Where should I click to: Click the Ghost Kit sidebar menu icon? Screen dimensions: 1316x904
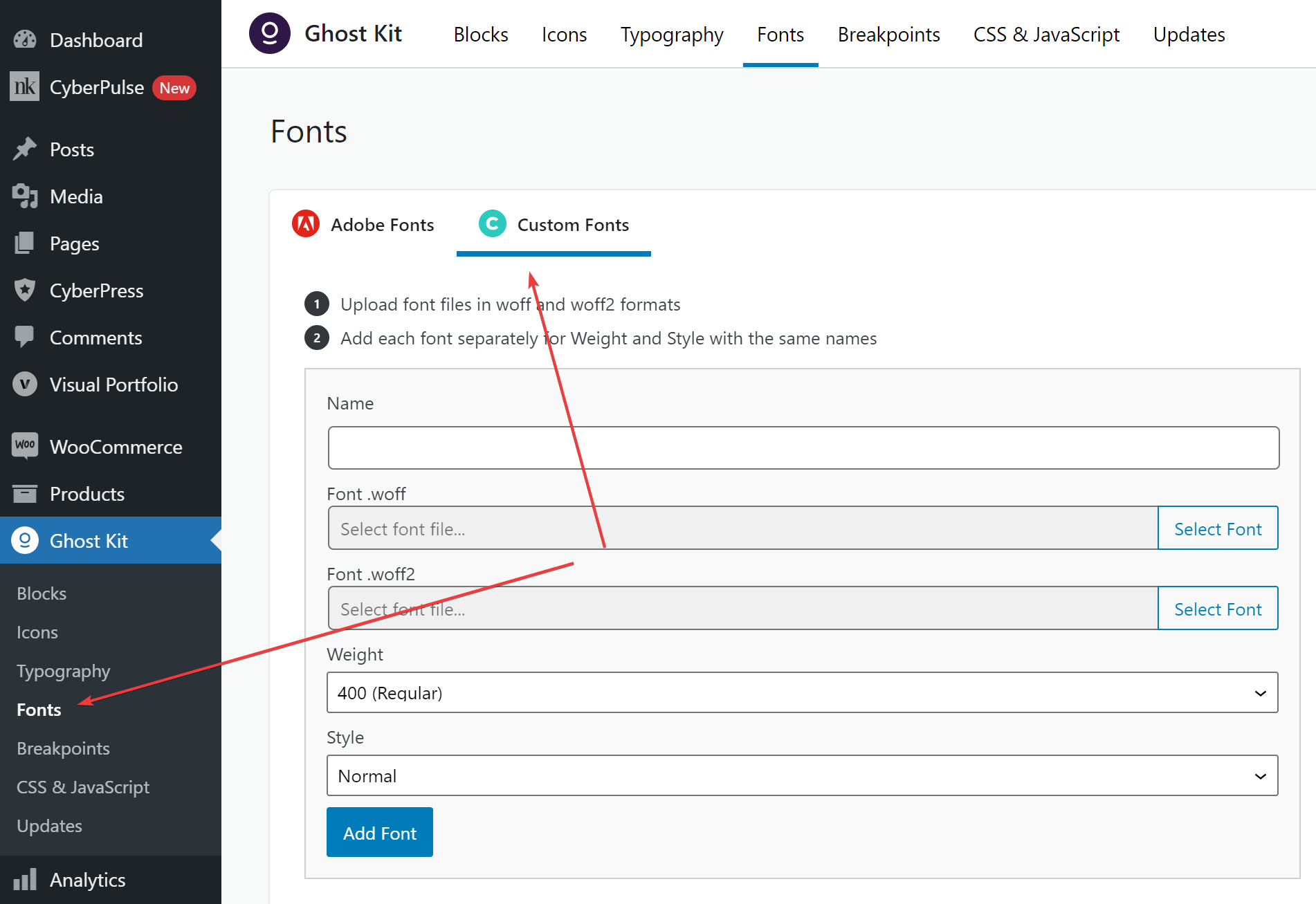[x=25, y=541]
